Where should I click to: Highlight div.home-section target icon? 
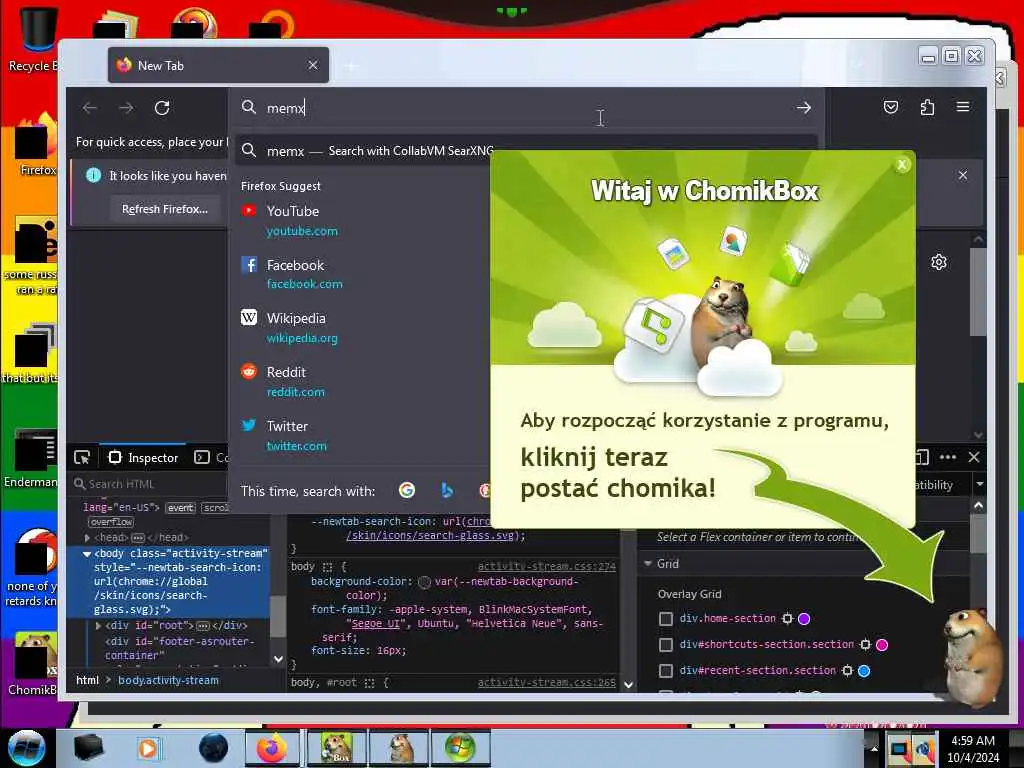[x=788, y=618]
